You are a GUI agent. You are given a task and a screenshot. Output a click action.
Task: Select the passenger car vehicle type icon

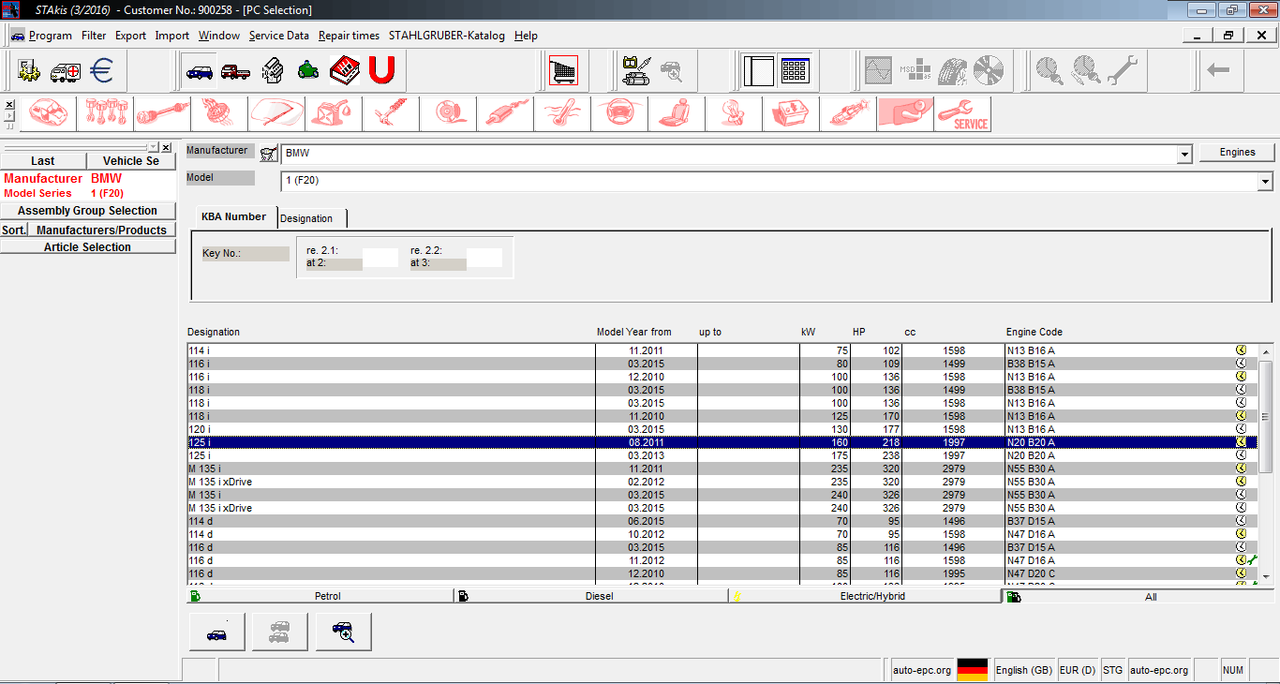(199, 71)
